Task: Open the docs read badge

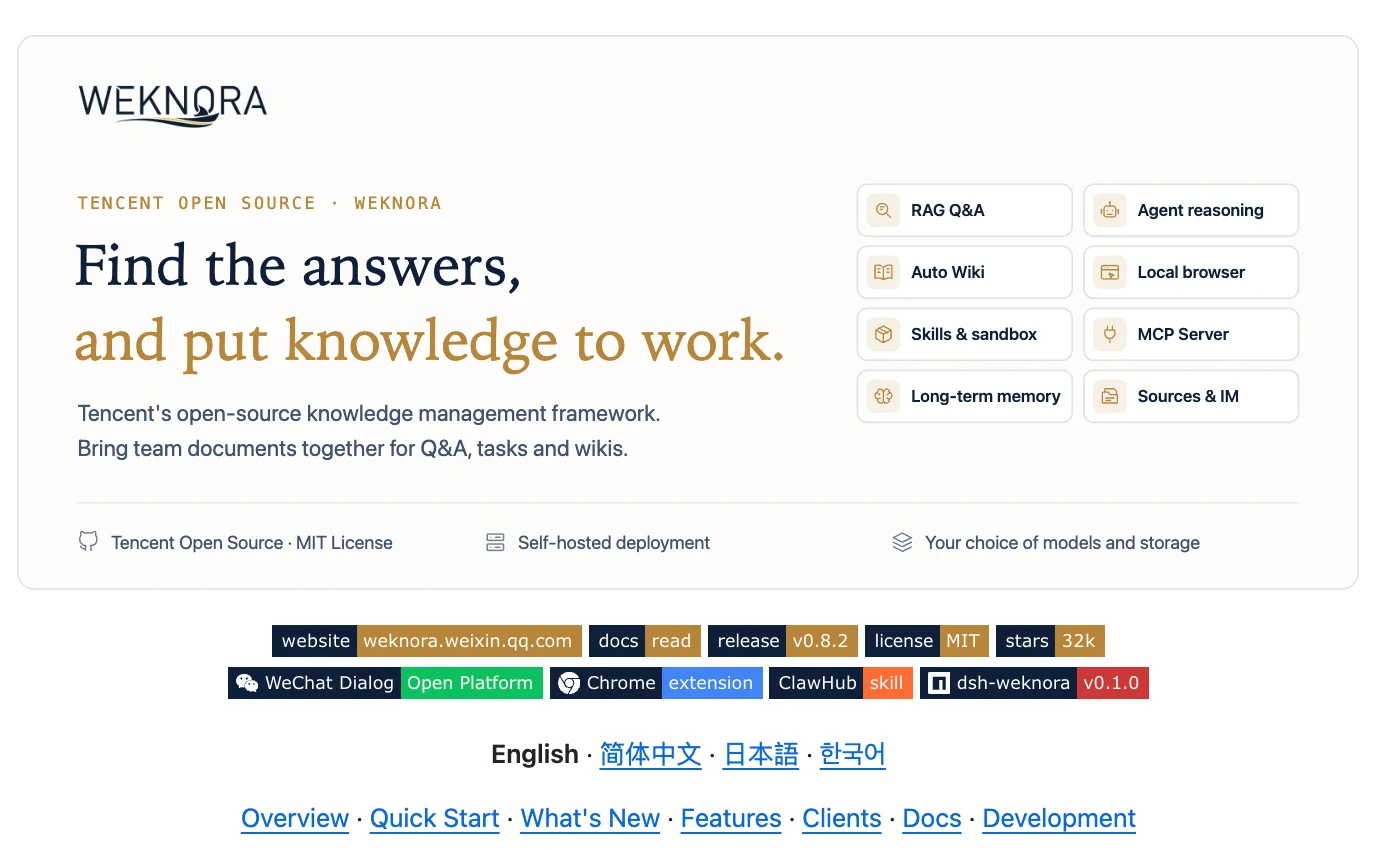Action: (x=645, y=641)
